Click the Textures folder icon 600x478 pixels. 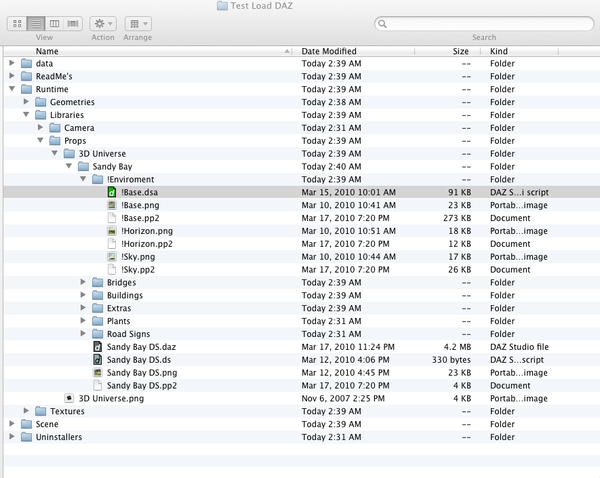(41, 411)
